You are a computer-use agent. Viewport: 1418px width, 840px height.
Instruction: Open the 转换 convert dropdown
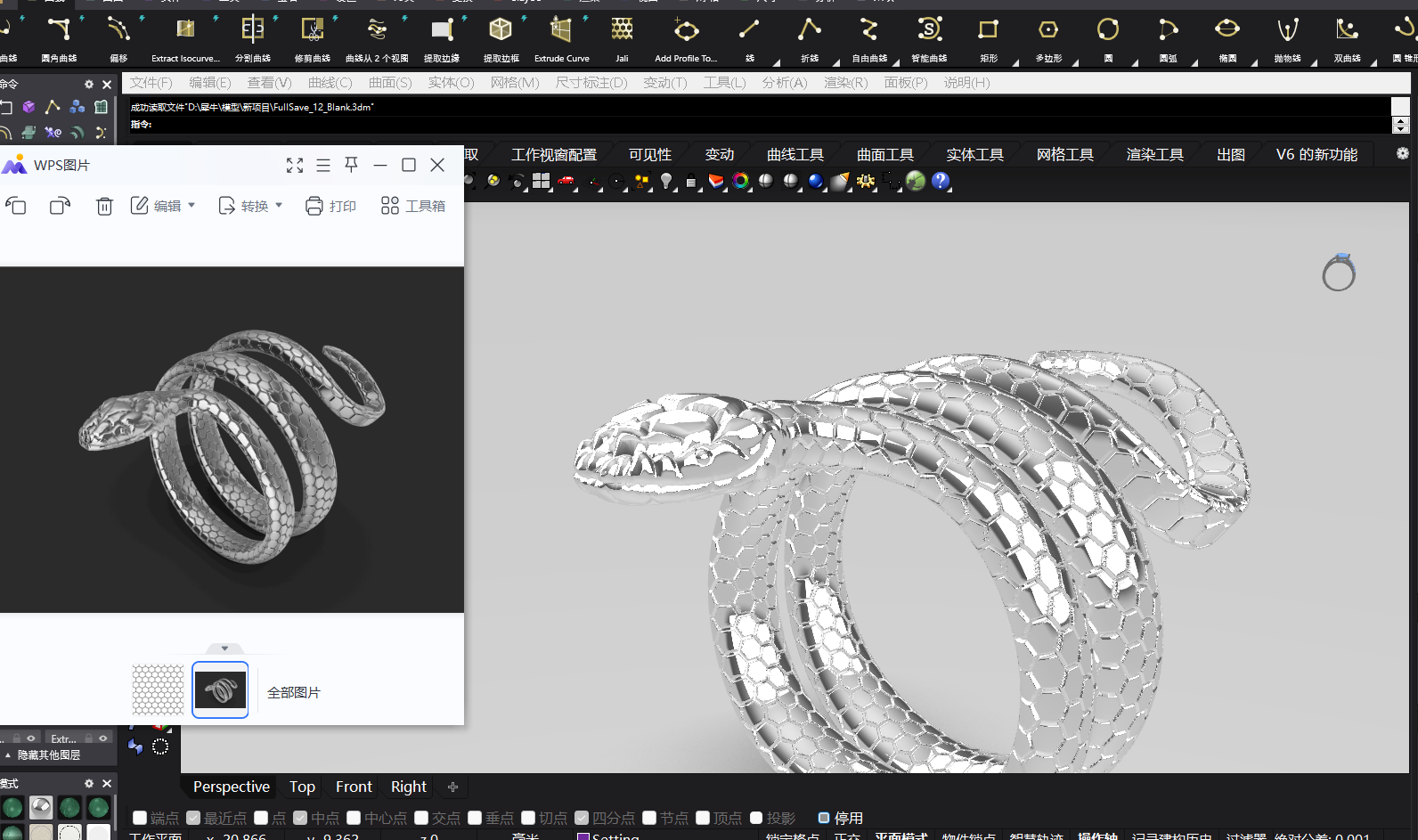point(251,206)
